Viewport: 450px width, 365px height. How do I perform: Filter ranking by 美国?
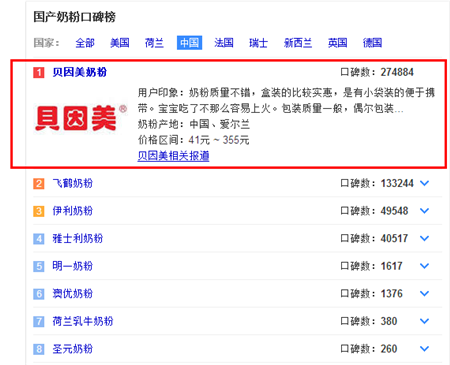click(x=120, y=43)
